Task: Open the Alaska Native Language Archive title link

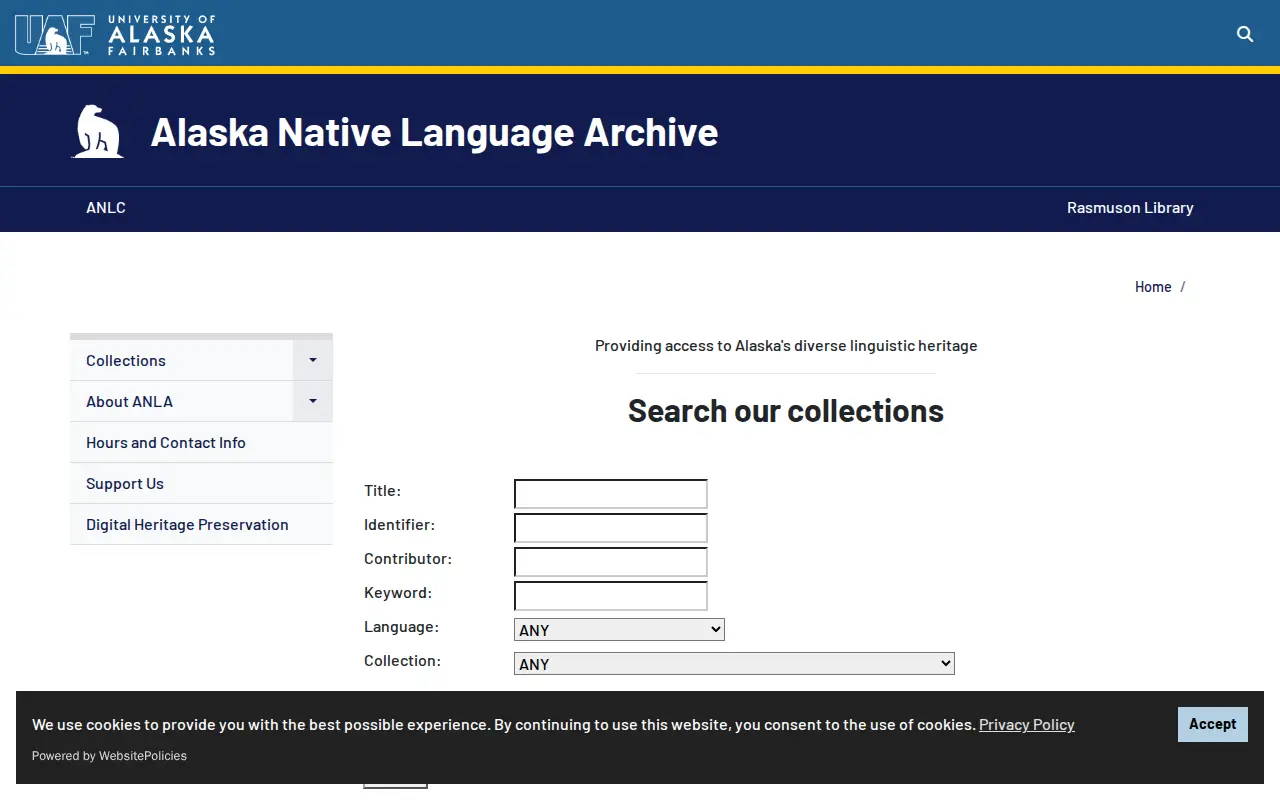Action: tap(434, 132)
